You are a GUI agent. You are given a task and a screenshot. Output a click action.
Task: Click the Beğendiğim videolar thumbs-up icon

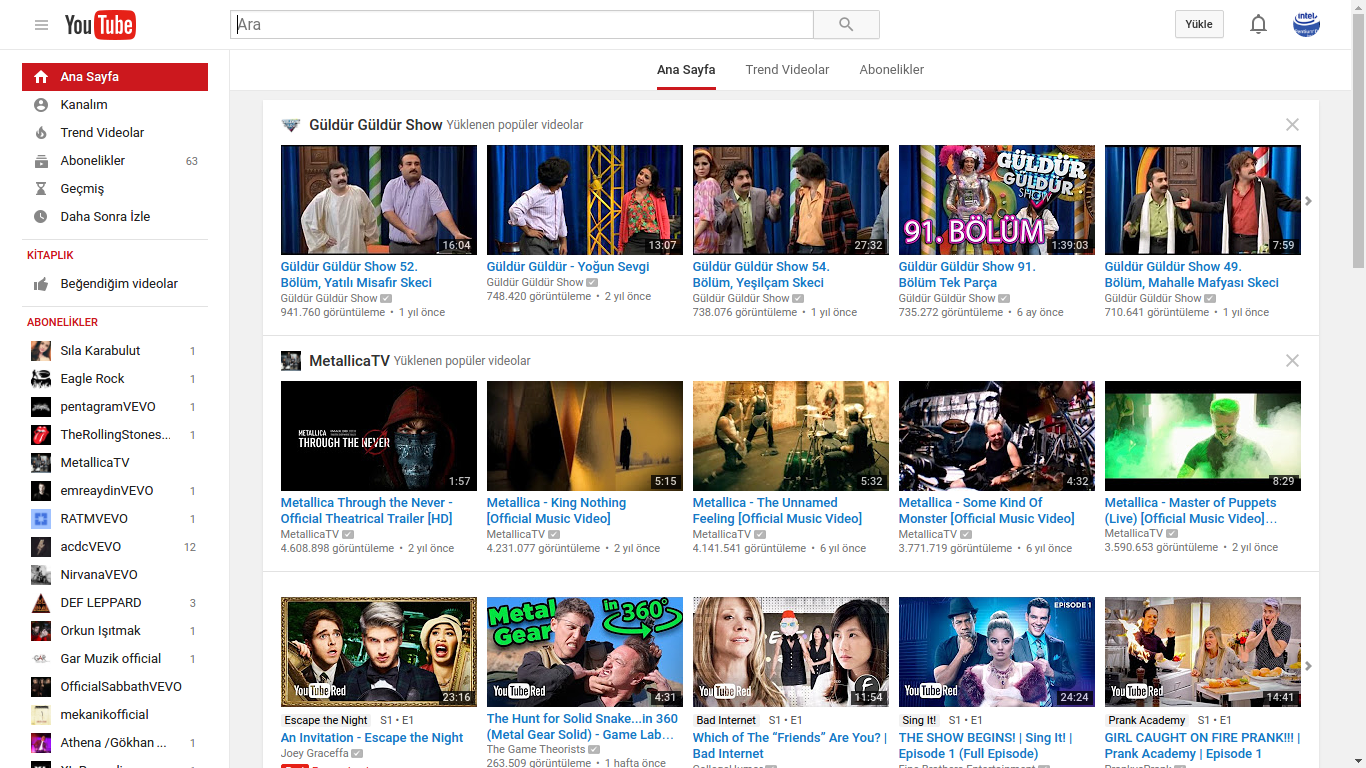pos(41,284)
